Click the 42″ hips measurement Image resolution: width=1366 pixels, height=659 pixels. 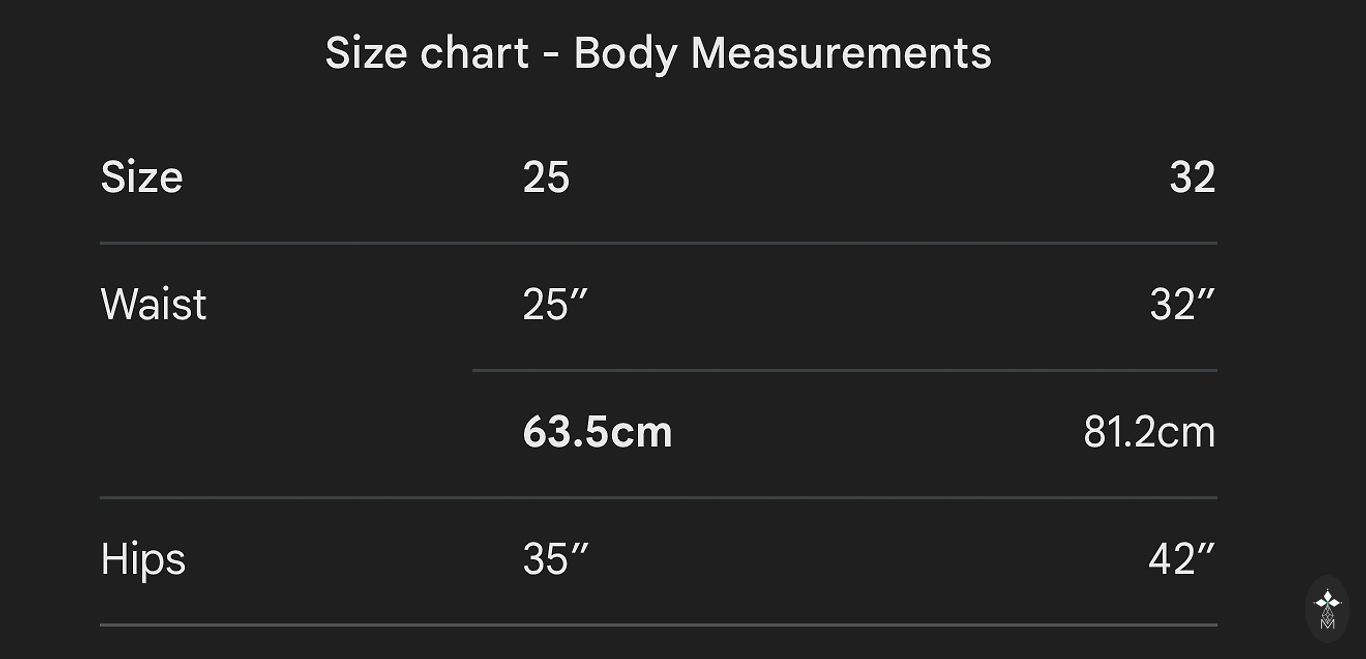coord(1181,559)
